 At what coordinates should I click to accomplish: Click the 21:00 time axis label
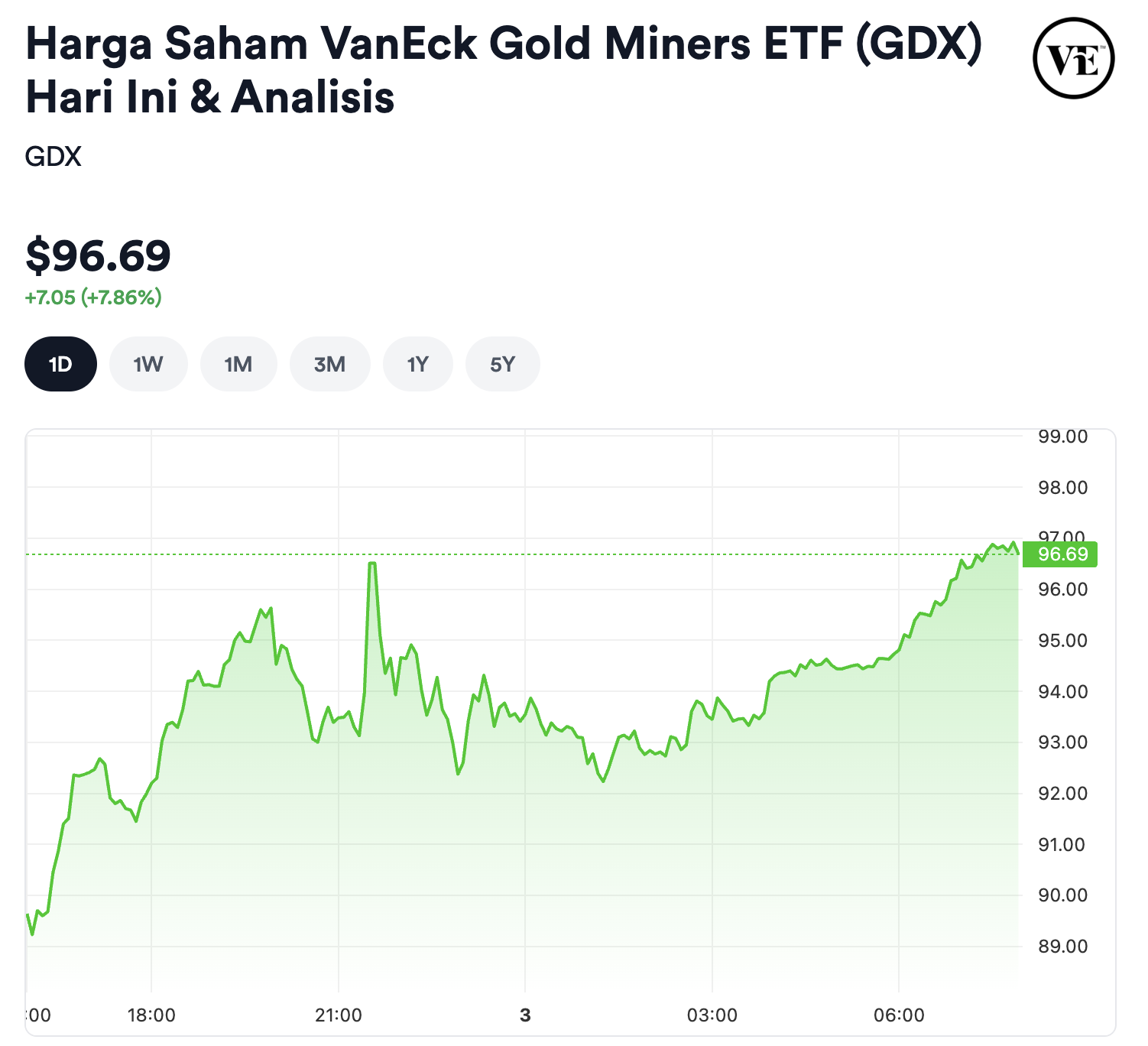[x=338, y=1015]
